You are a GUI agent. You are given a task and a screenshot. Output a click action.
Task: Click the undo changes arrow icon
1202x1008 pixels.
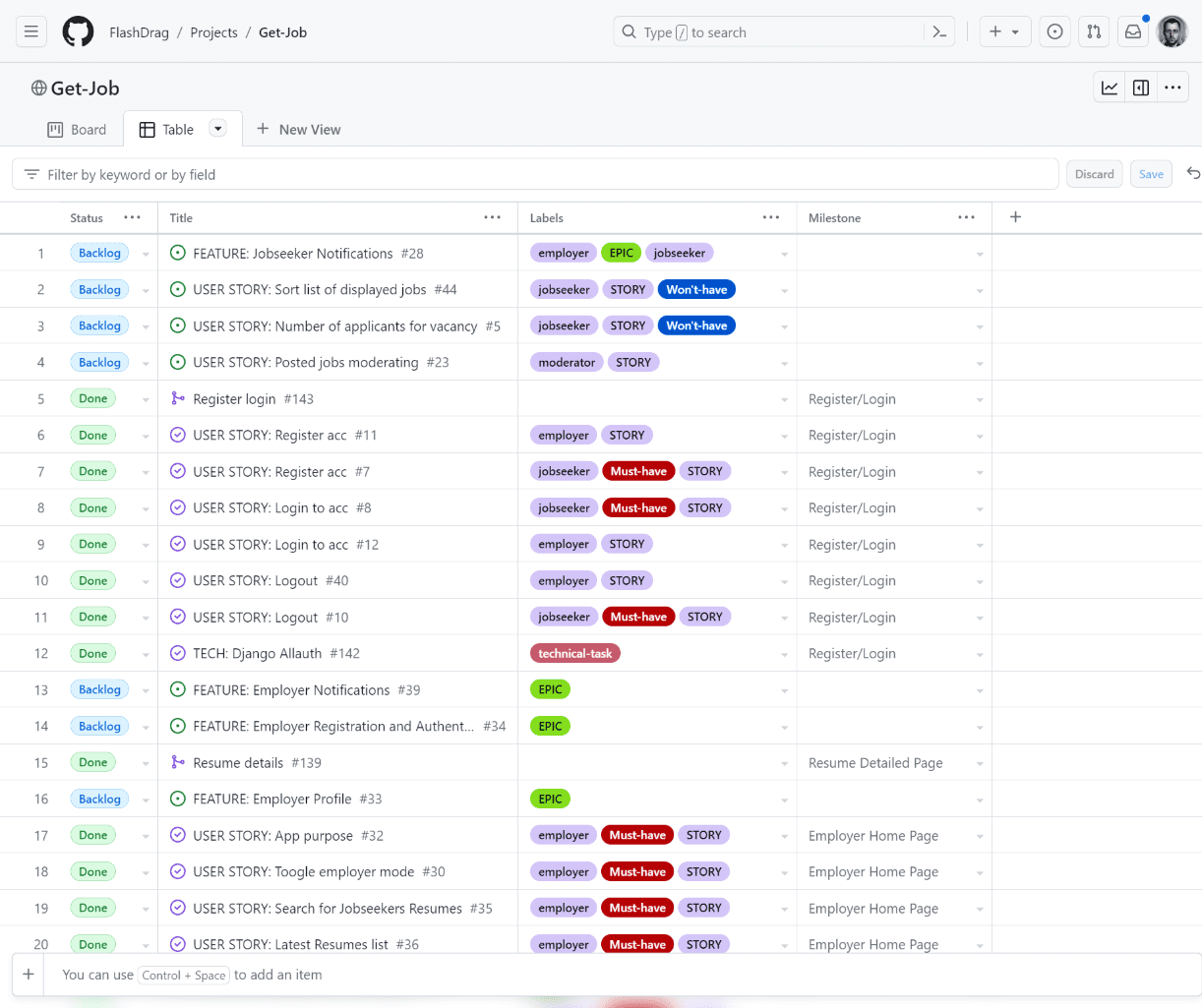click(x=1193, y=173)
